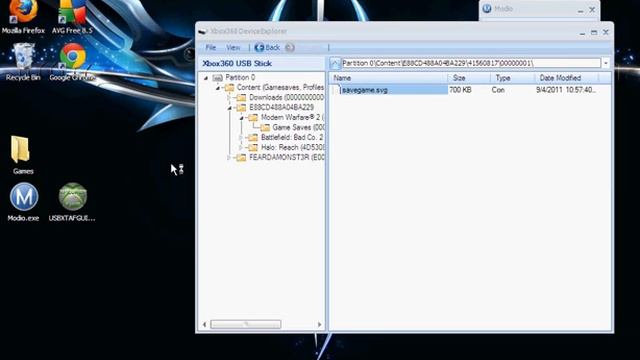Click the Back button label
640x360 pixels.
tap(273, 48)
